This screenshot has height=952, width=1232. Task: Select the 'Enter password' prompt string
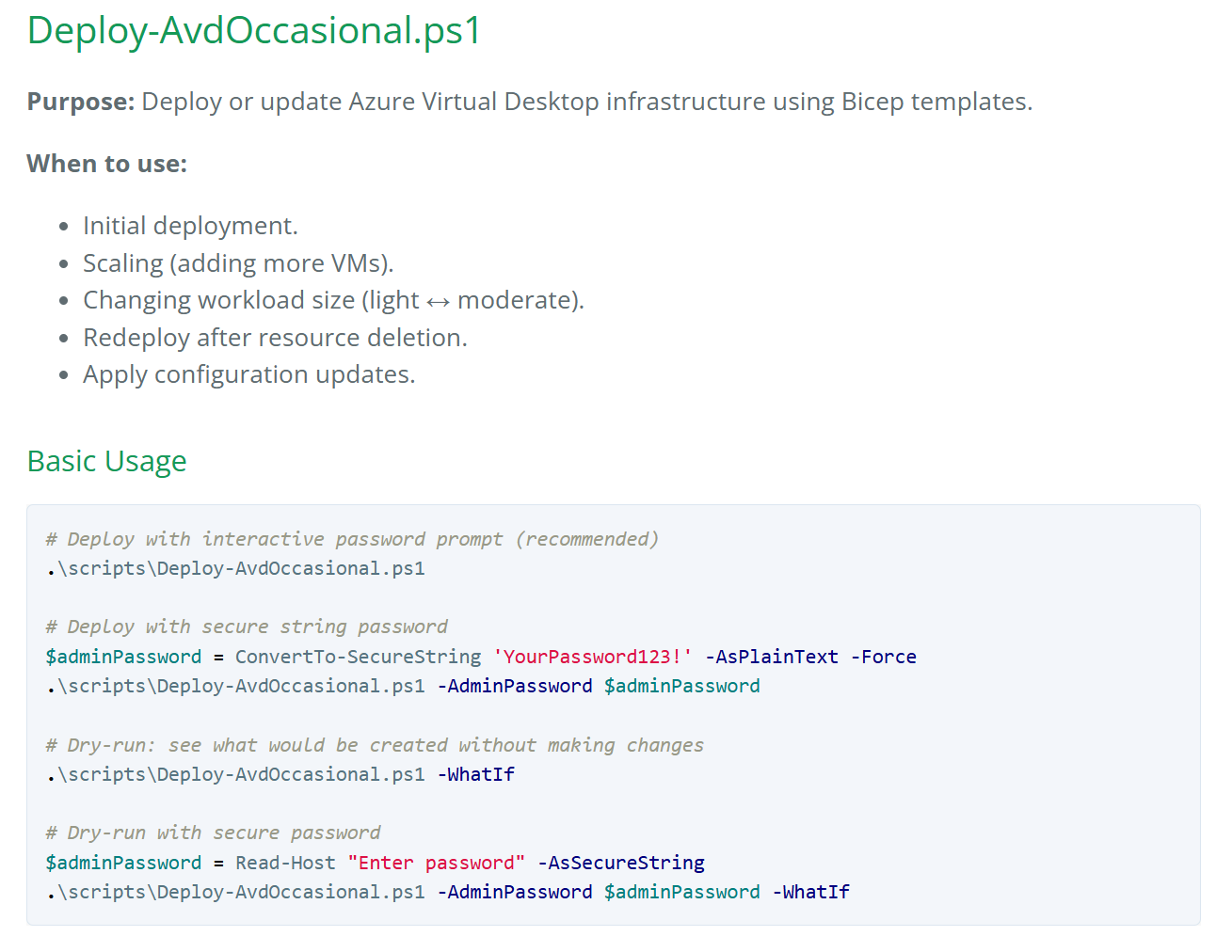pyautogui.click(x=436, y=862)
